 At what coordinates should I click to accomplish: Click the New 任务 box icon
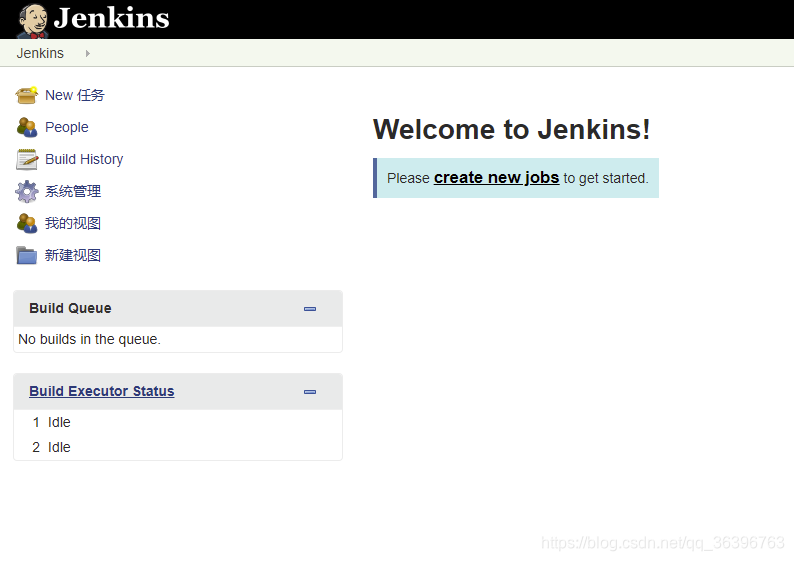tap(26, 95)
